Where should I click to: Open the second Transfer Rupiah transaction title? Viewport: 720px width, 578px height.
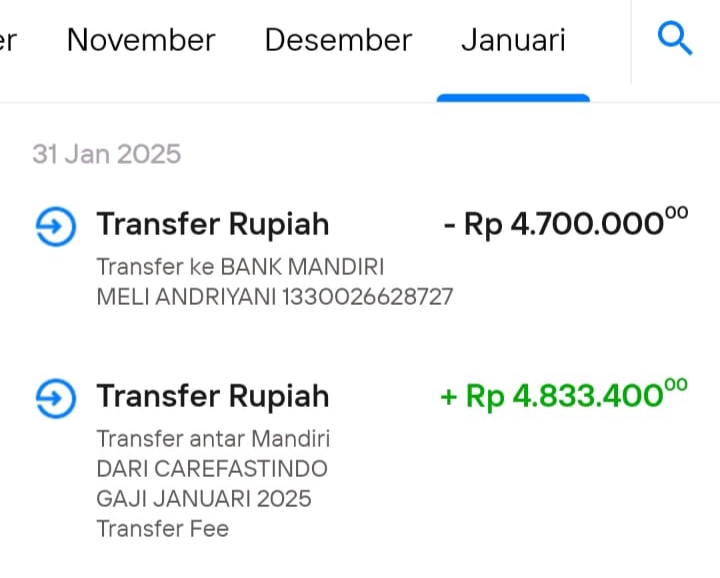coord(213,396)
